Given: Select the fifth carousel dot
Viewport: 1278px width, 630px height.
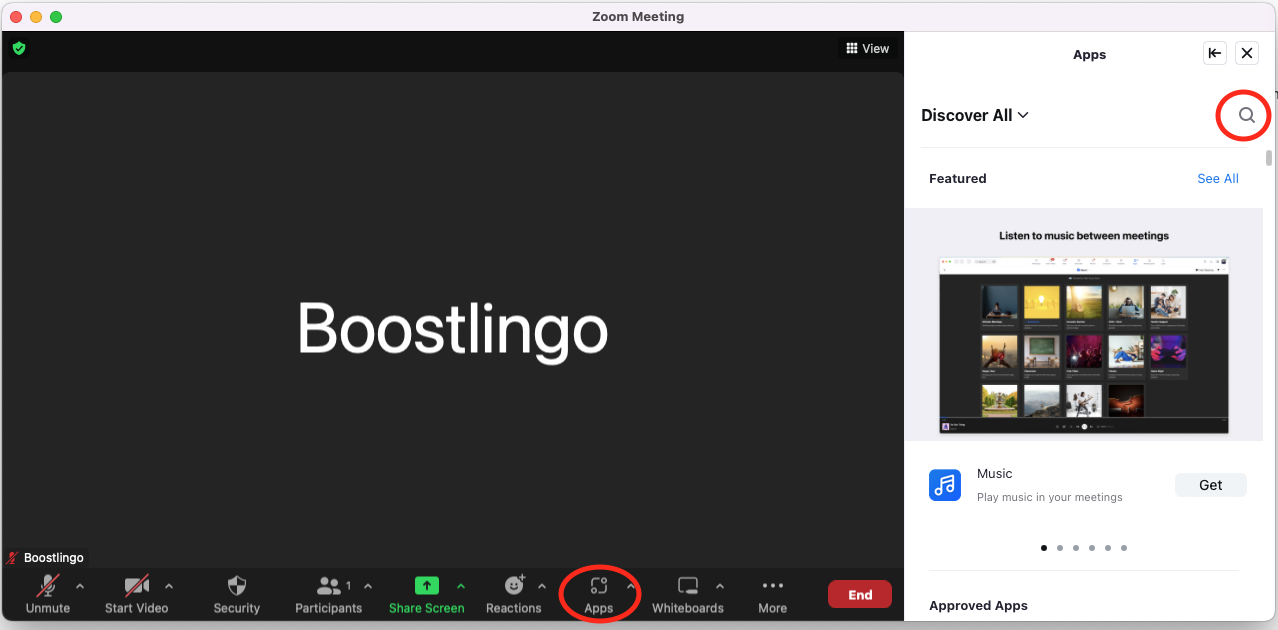Looking at the screenshot, I should pyautogui.click(x=1108, y=548).
